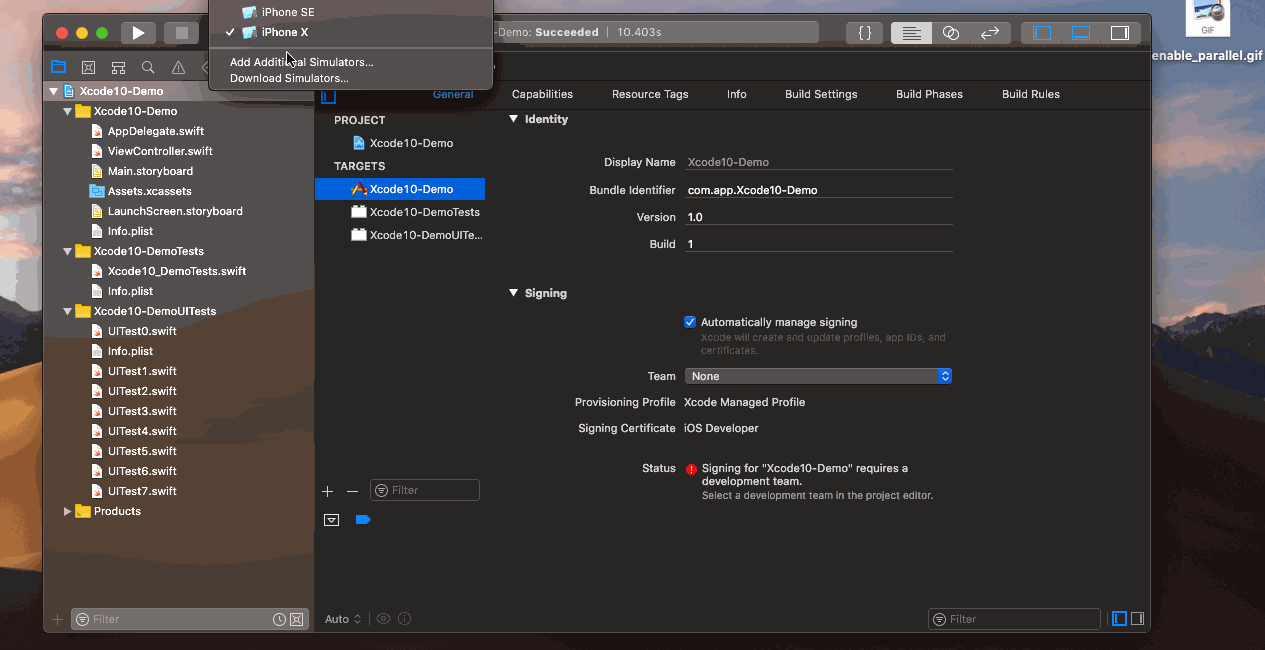The width and height of the screenshot is (1265, 650).
Task: Uncheck Automatically manage signing
Action: click(x=690, y=322)
